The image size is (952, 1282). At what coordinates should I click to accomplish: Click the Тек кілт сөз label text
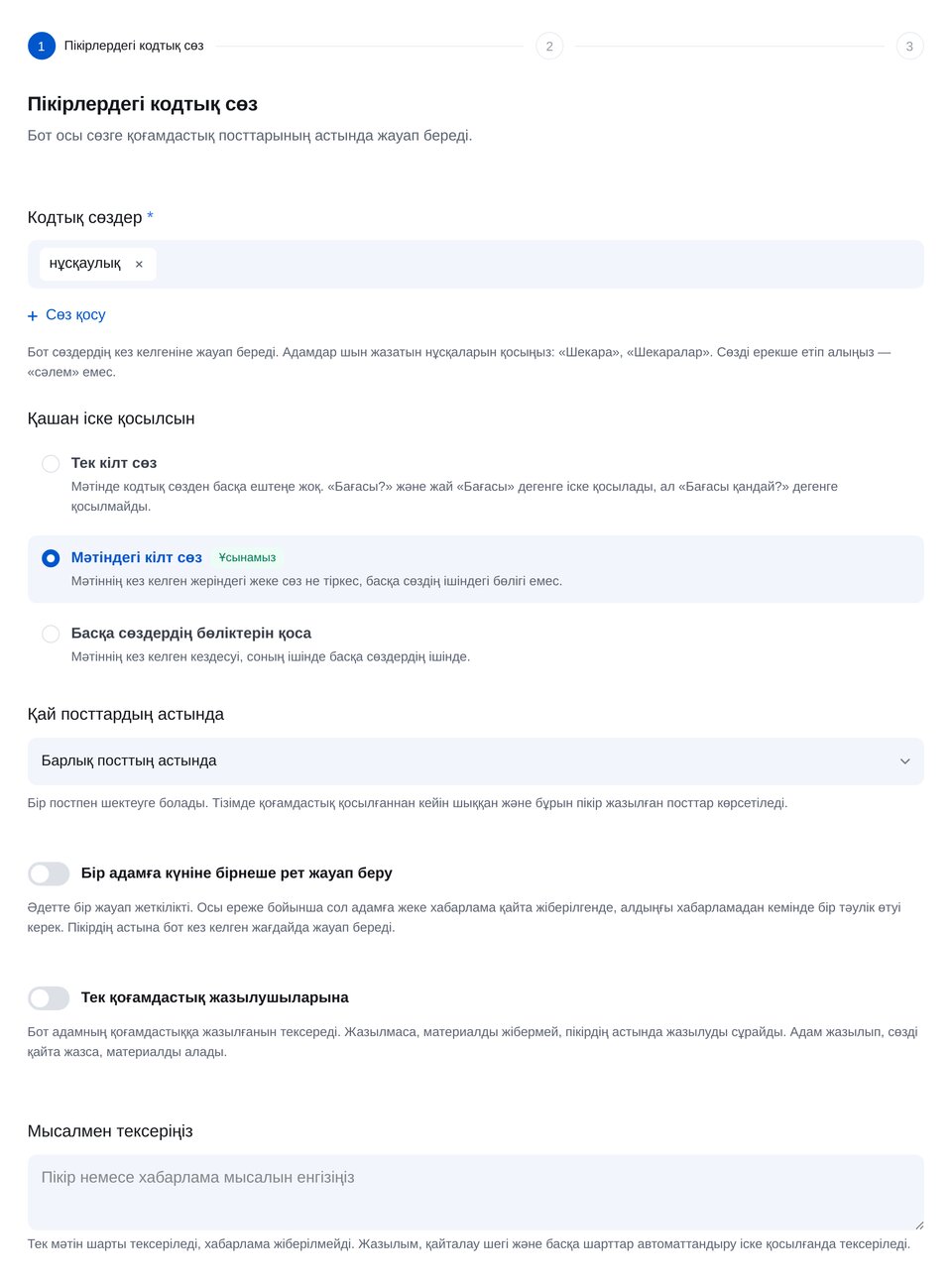pyautogui.click(x=114, y=463)
